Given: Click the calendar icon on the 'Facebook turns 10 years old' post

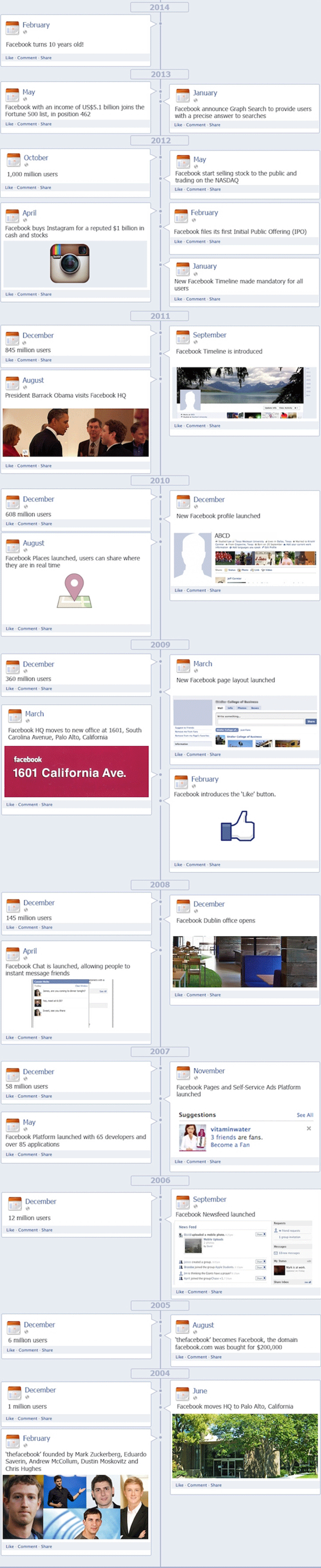Looking at the screenshot, I should point(12,28).
